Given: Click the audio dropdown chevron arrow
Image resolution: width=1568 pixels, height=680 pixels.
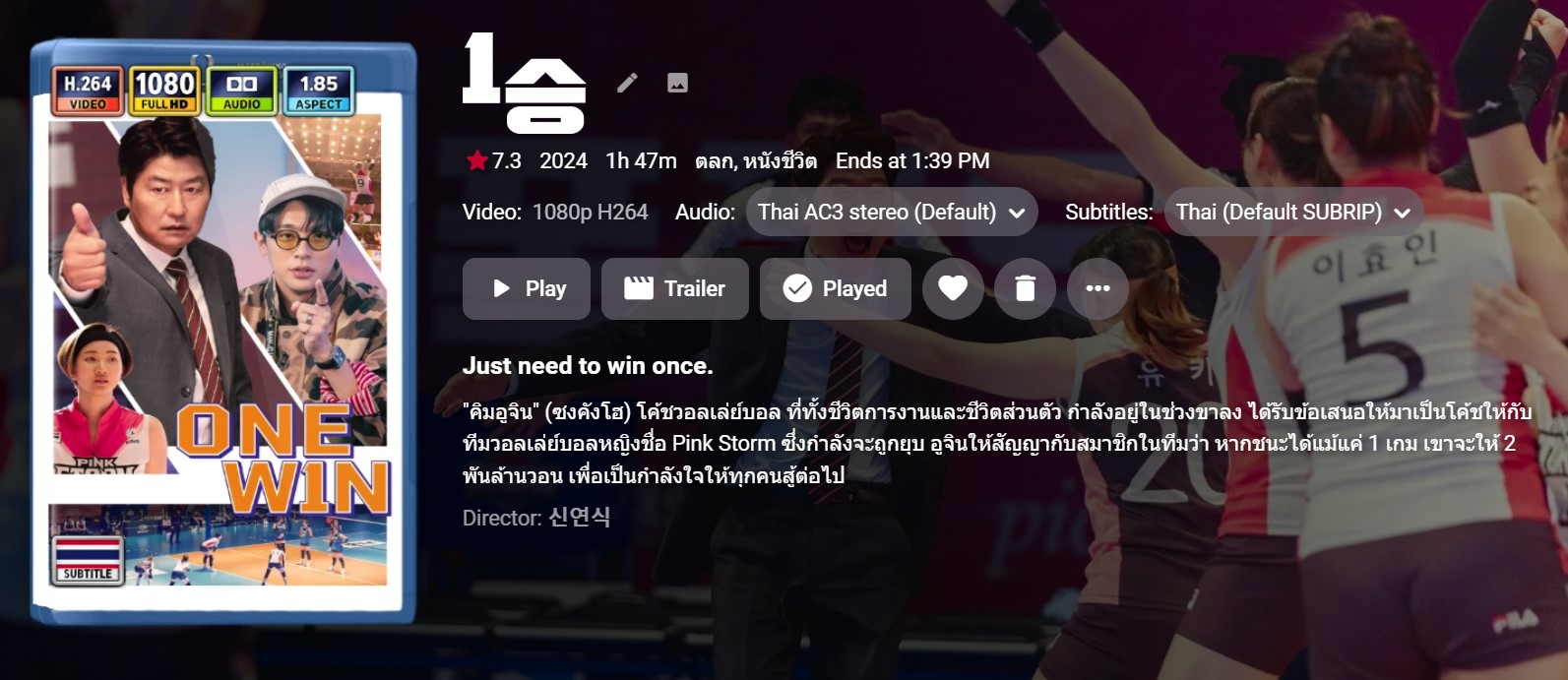Looking at the screenshot, I should point(1017,213).
